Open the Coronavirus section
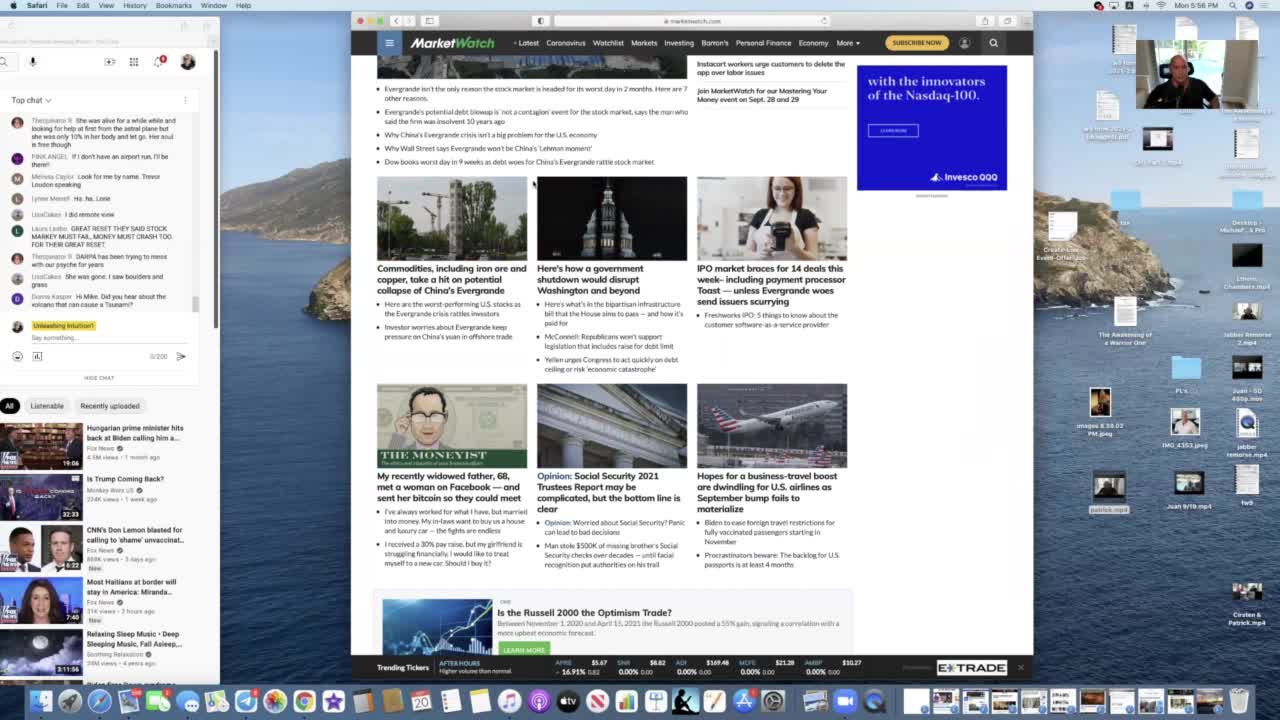This screenshot has height=720, width=1280. (x=566, y=43)
